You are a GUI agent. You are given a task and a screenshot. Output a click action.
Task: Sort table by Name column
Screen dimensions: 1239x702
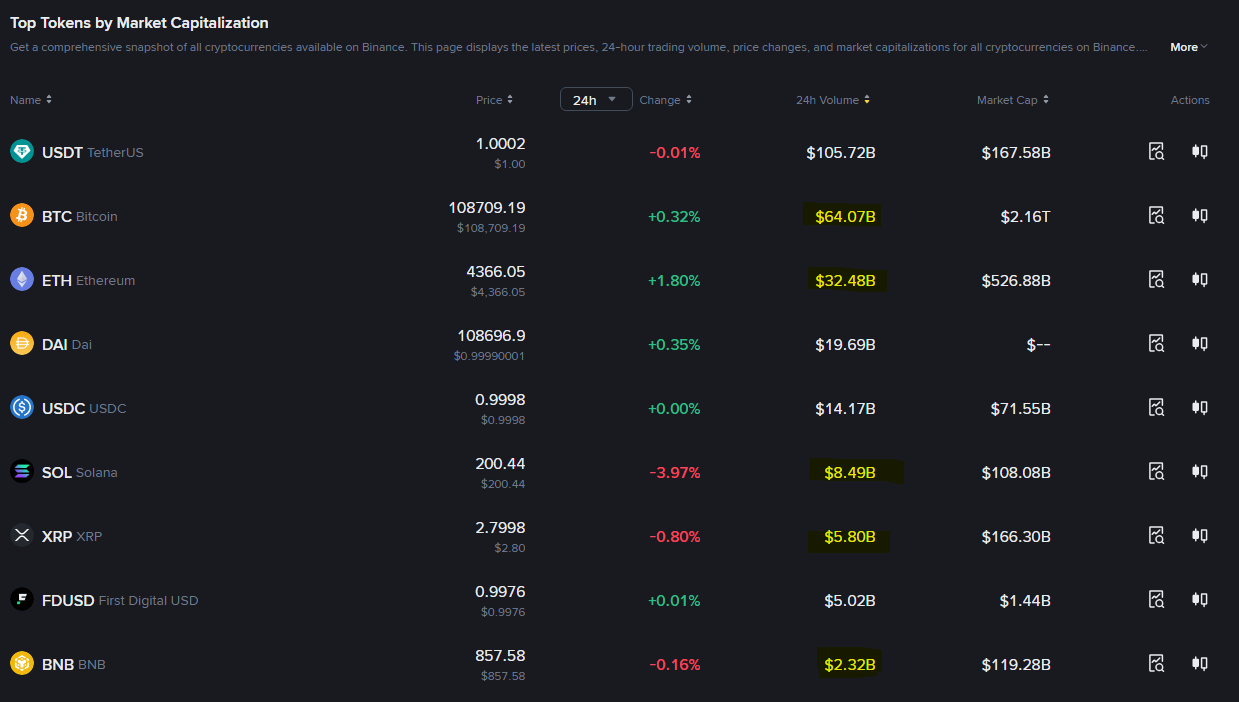31,100
